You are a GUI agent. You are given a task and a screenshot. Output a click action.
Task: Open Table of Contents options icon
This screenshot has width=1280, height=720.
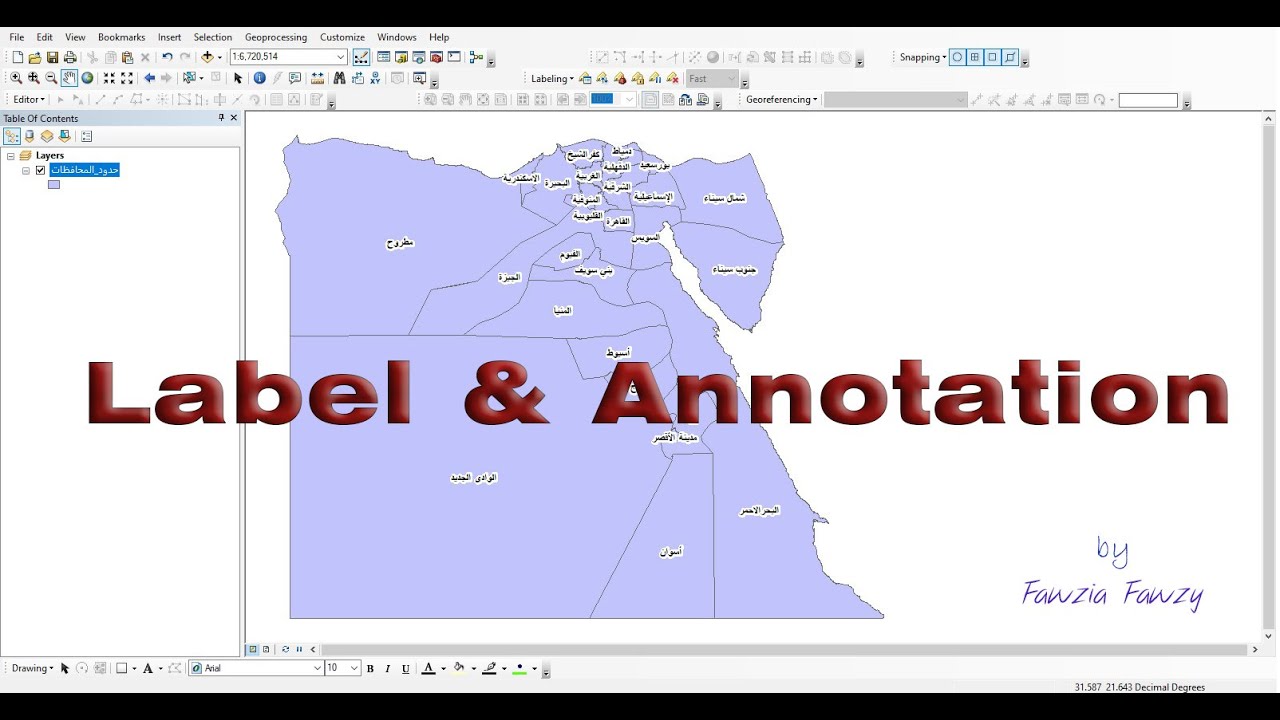(x=86, y=136)
